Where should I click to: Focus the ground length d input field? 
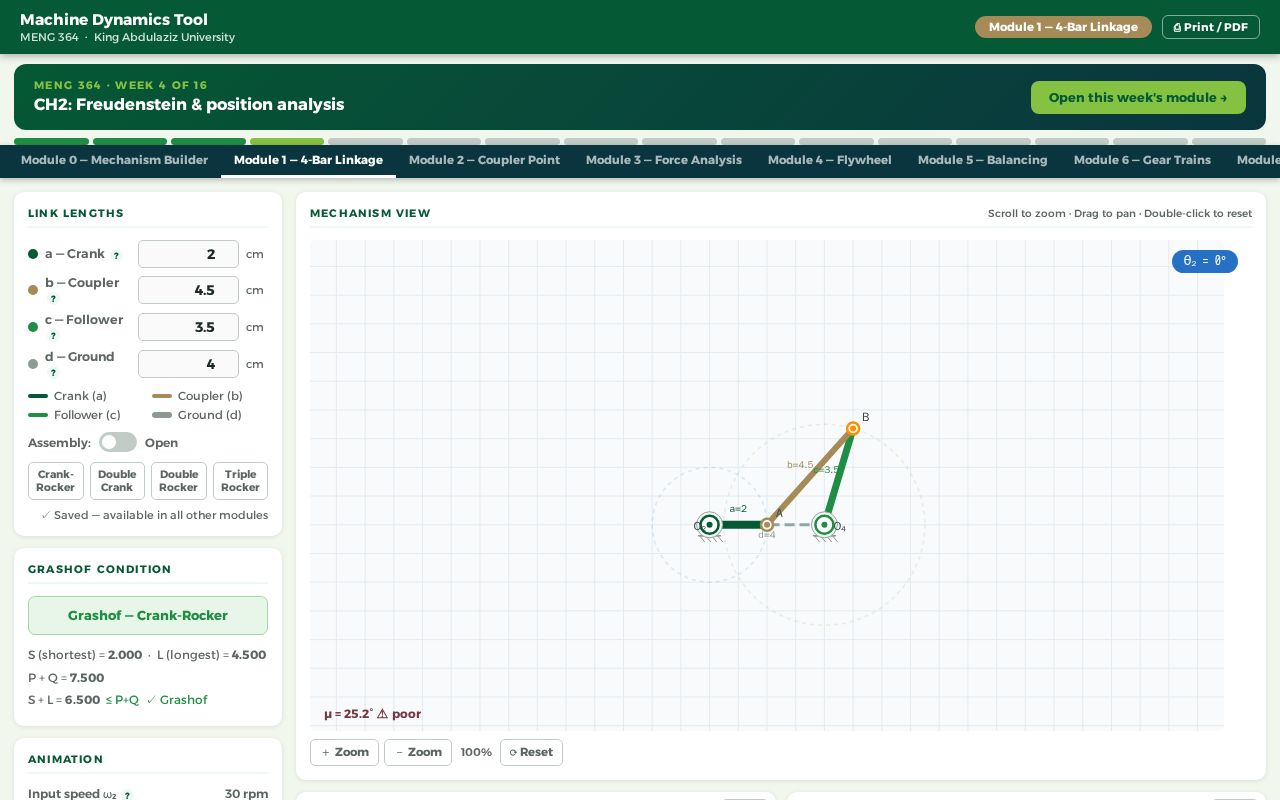pyautogui.click(x=188, y=364)
